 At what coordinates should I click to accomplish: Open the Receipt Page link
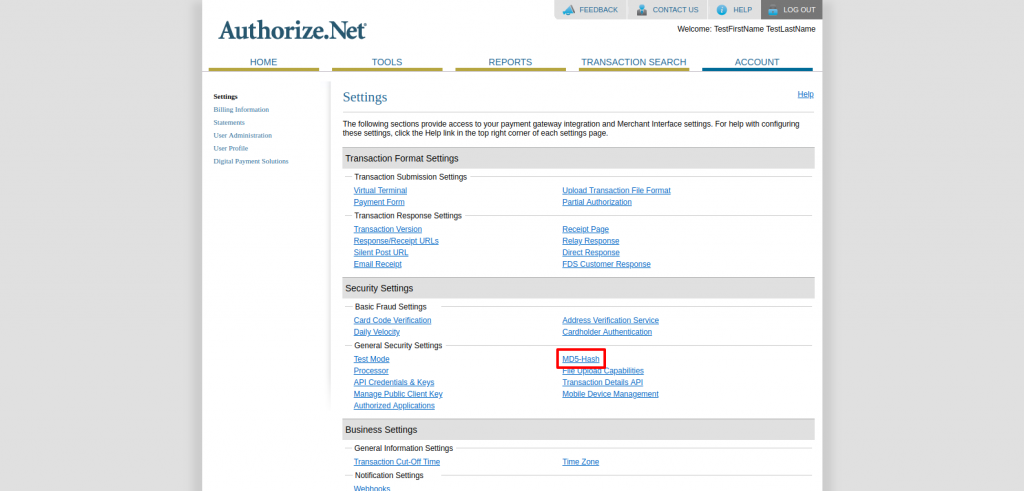click(586, 229)
